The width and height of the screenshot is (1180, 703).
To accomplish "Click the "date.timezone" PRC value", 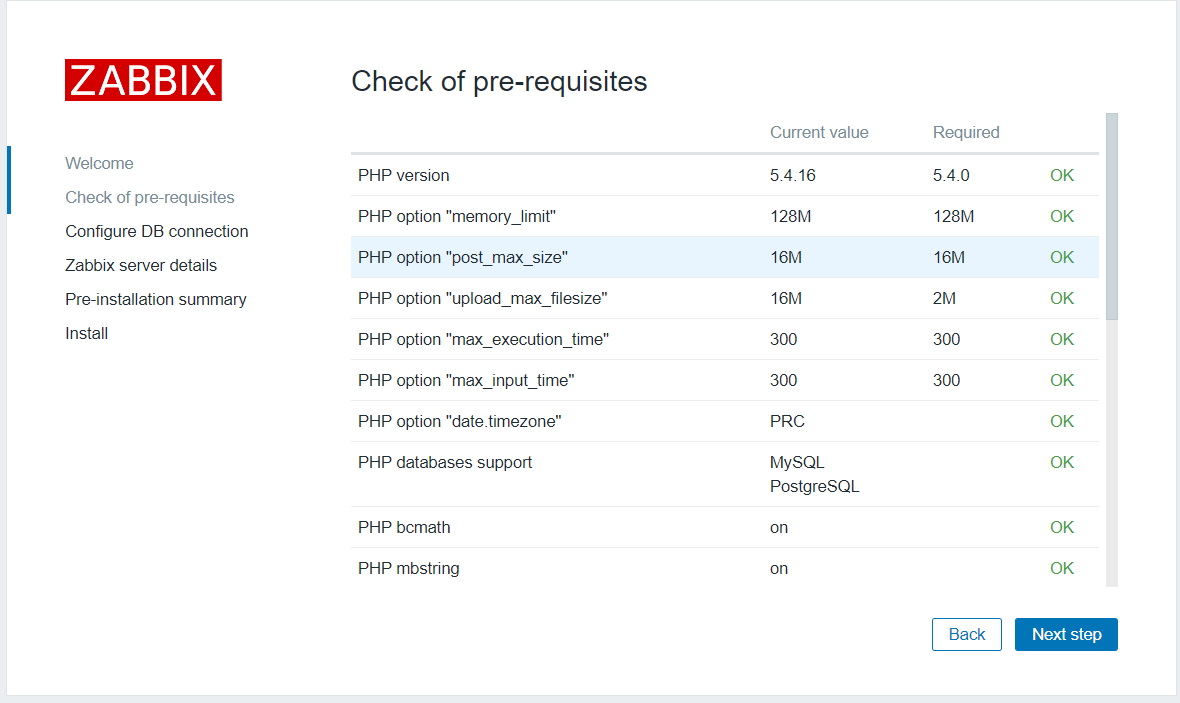I will click(787, 421).
